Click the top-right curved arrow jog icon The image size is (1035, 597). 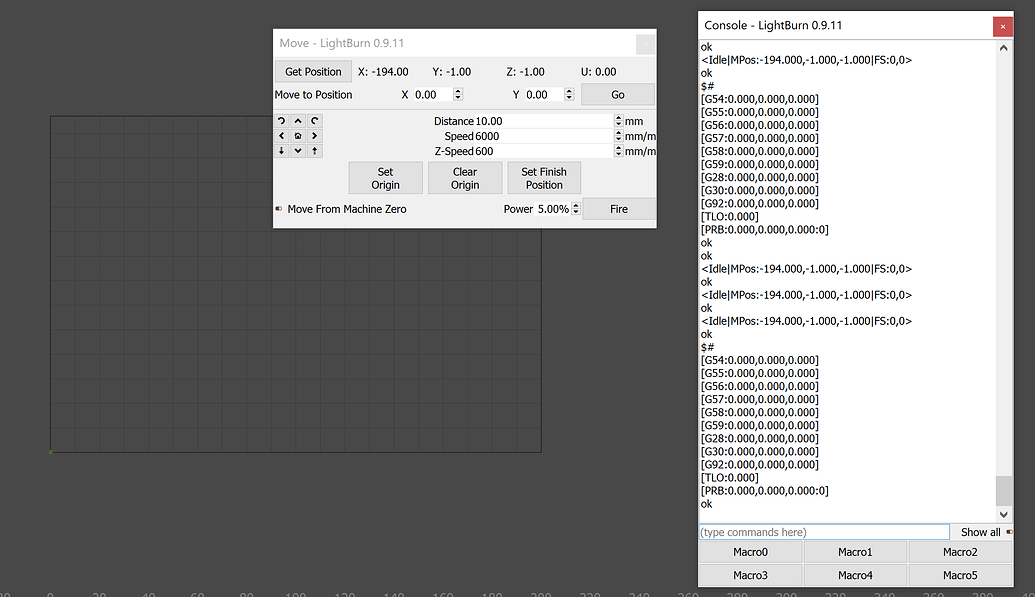(315, 120)
